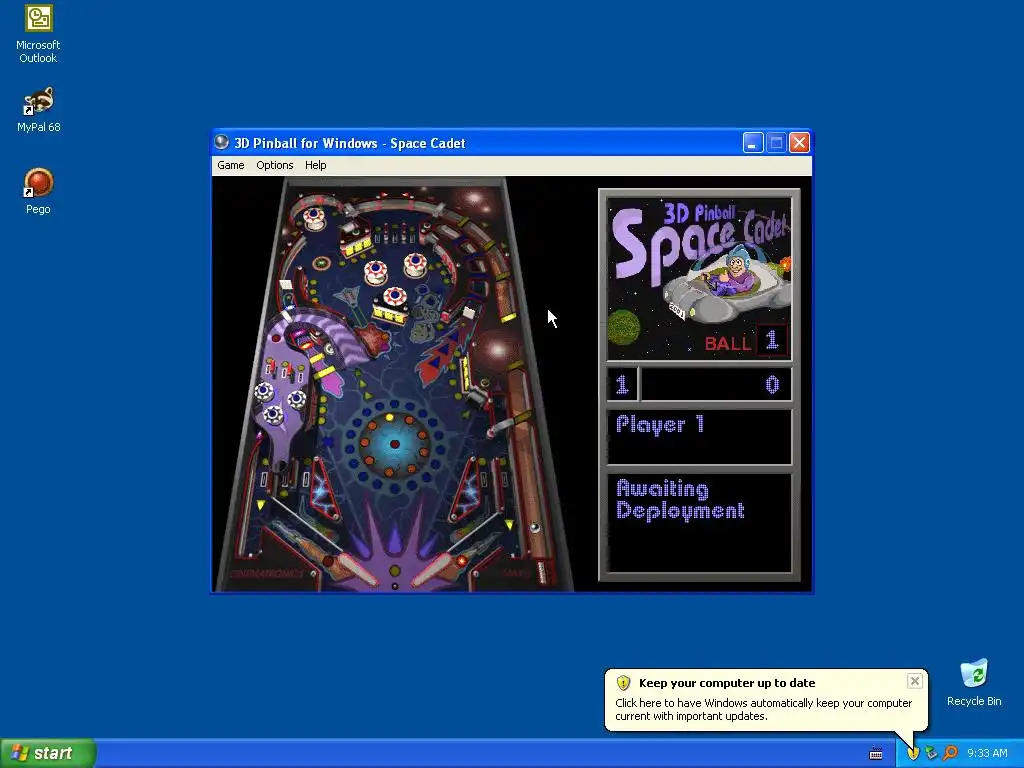Screen dimensions: 1024x768
Task: Click the BALL 1 indicator
Action: [745, 342]
